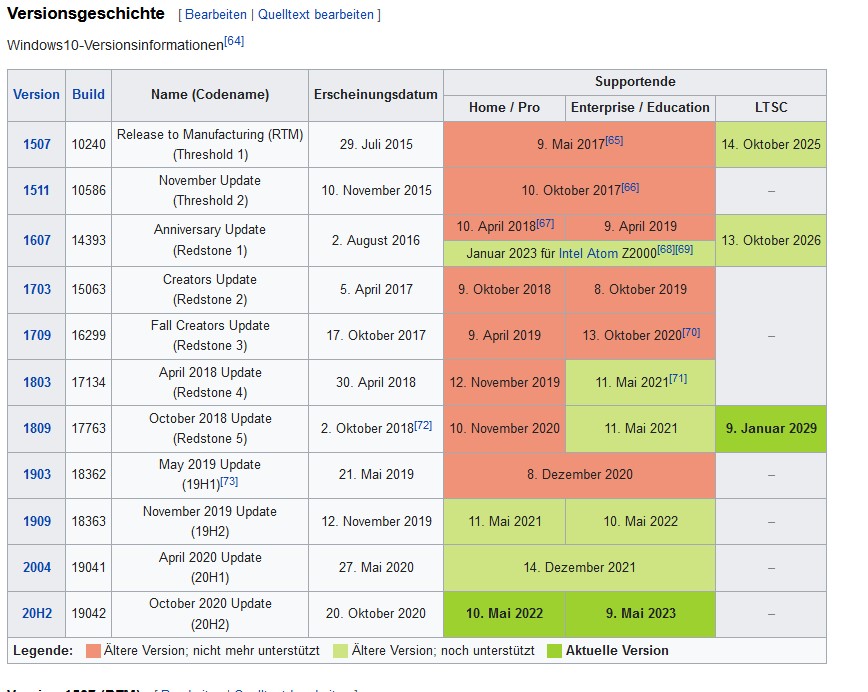Screen dimensions: 868x692
Task: Click the '20. Oktober 2020' release date
Action: pos(376,613)
